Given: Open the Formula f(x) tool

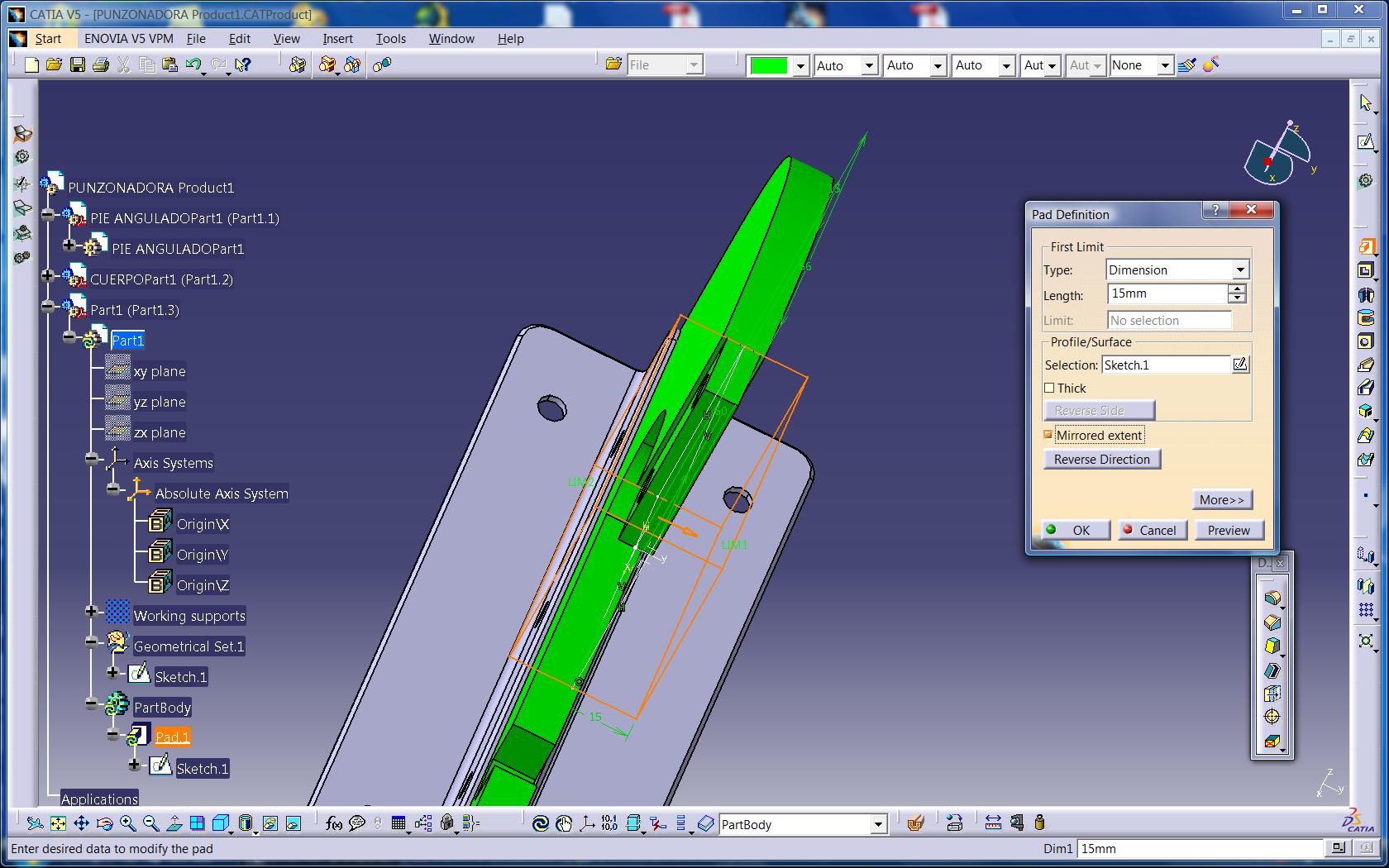Looking at the screenshot, I should point(334,823).
